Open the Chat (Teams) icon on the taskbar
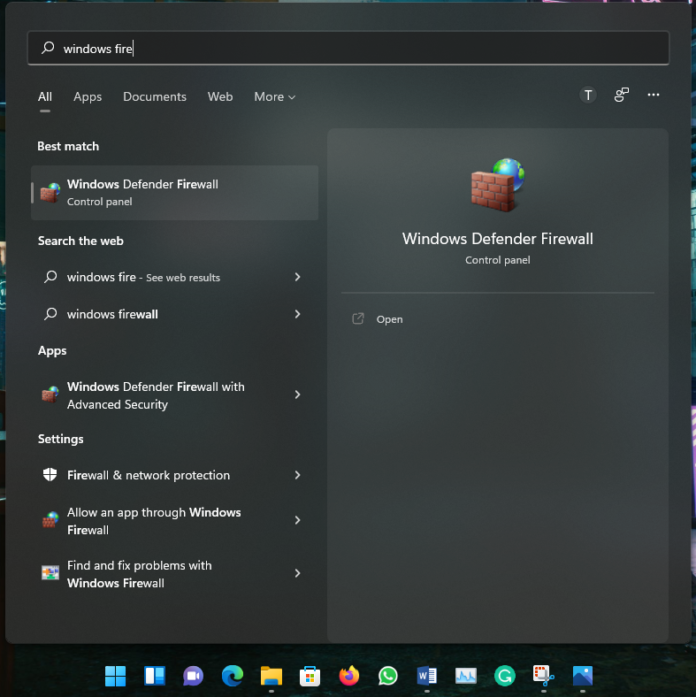 coord(193,676)
